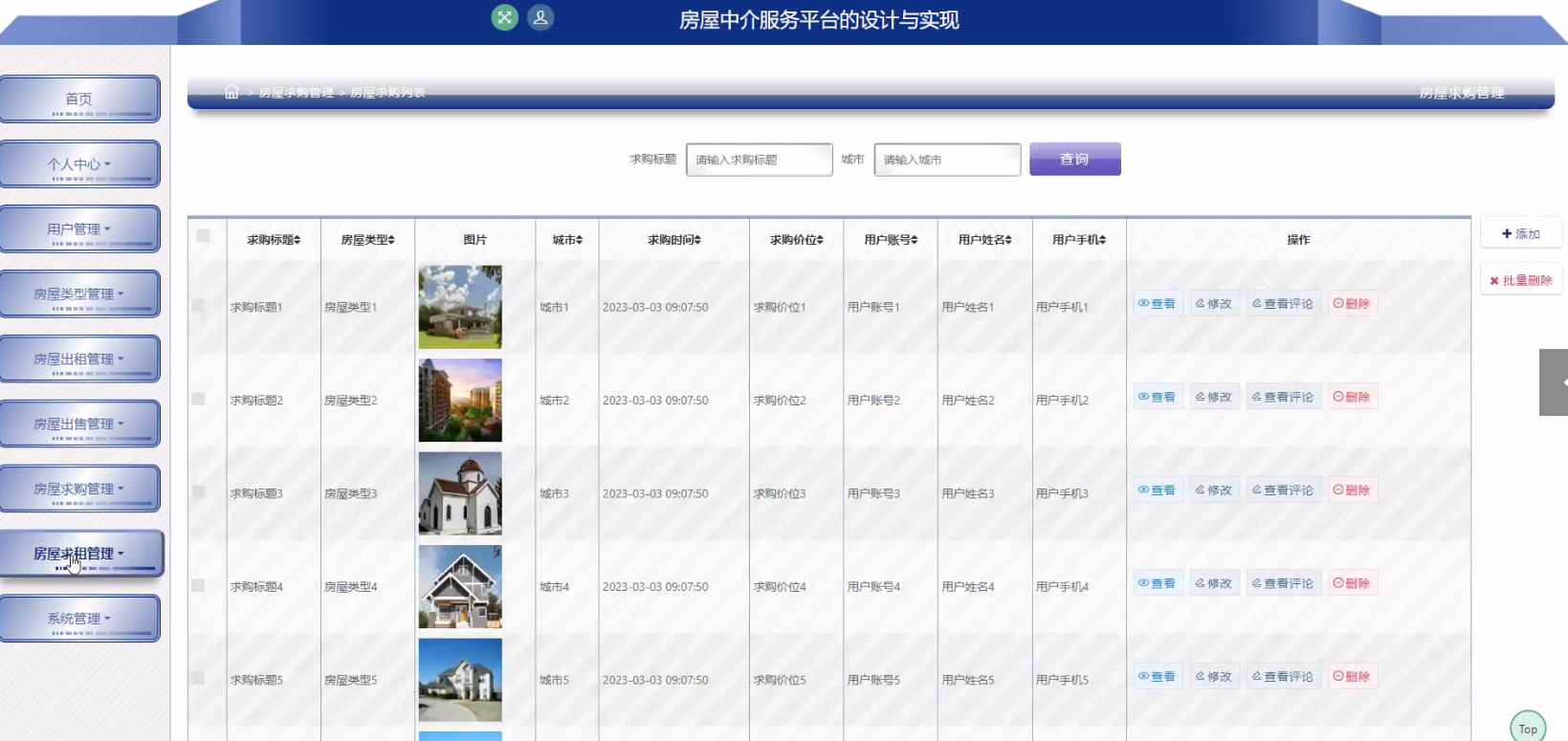Image resolution: width=1568 pixels, height=741 pixels.
Task: Sort table by 求购价位 column
Action: coord(797,240)
